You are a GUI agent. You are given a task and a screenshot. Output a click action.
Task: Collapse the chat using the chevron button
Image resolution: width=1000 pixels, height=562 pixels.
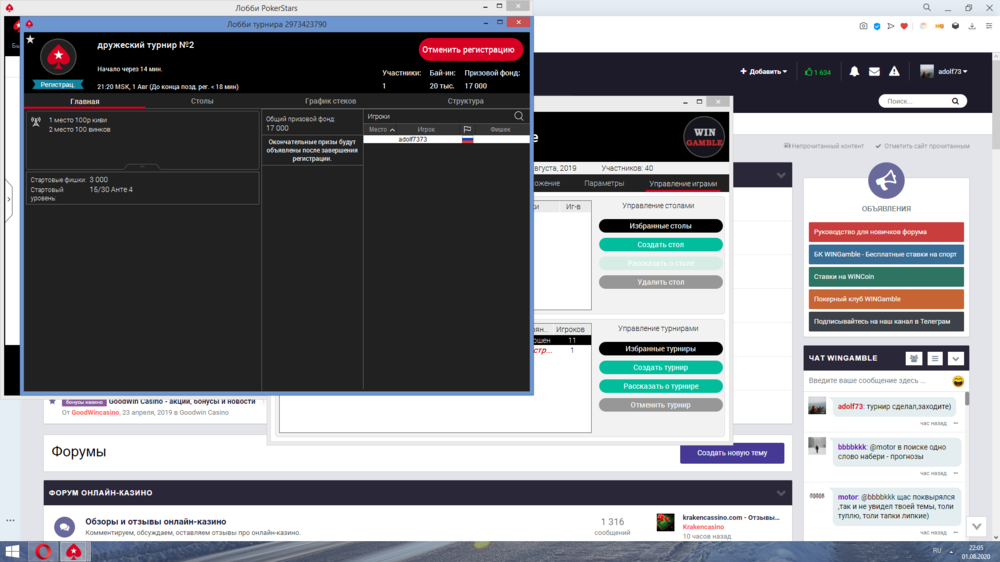956,358
